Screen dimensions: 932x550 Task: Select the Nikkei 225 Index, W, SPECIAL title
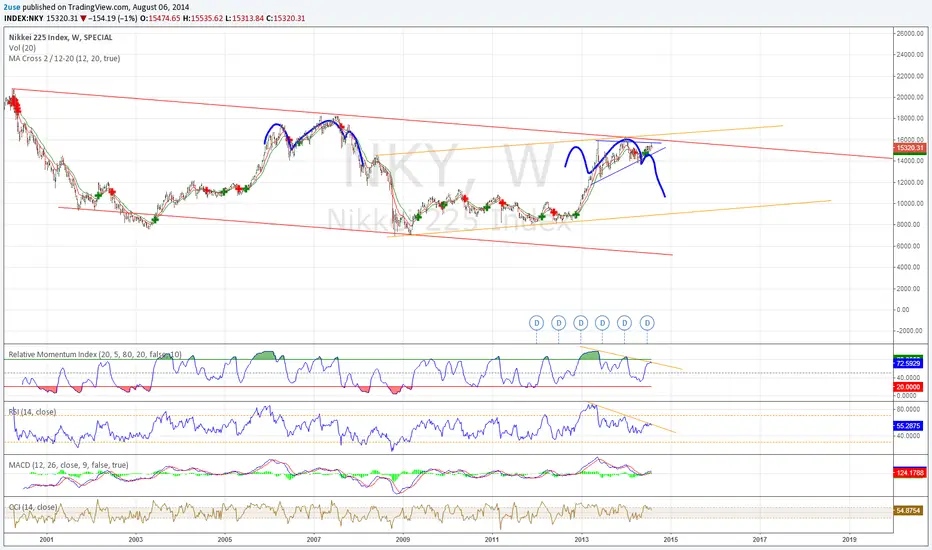point(61,37)
